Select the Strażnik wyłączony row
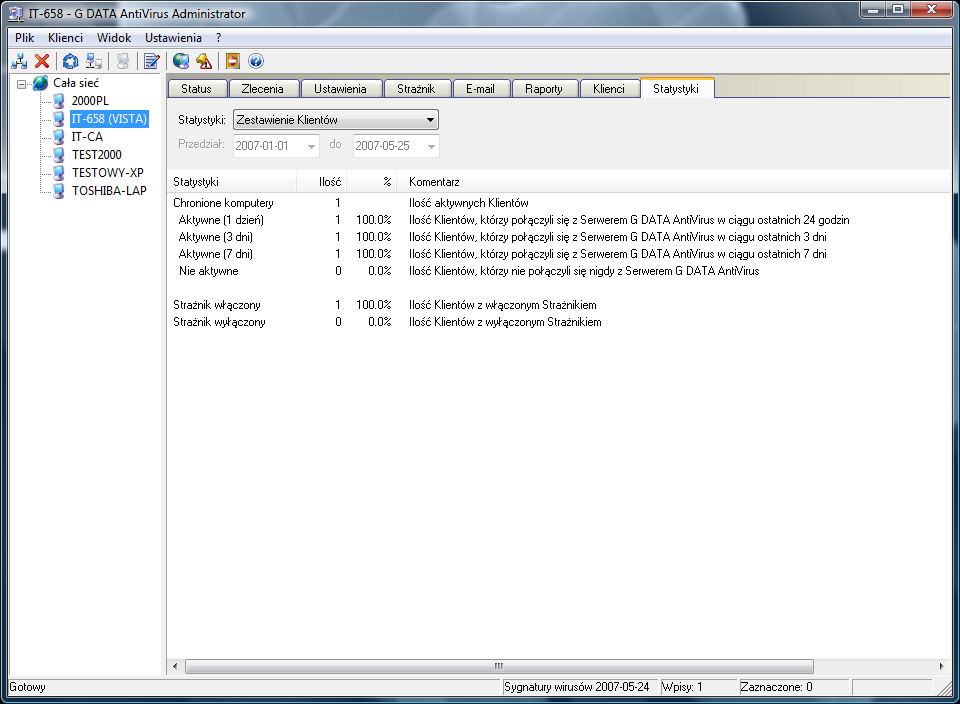 [558, 322]
